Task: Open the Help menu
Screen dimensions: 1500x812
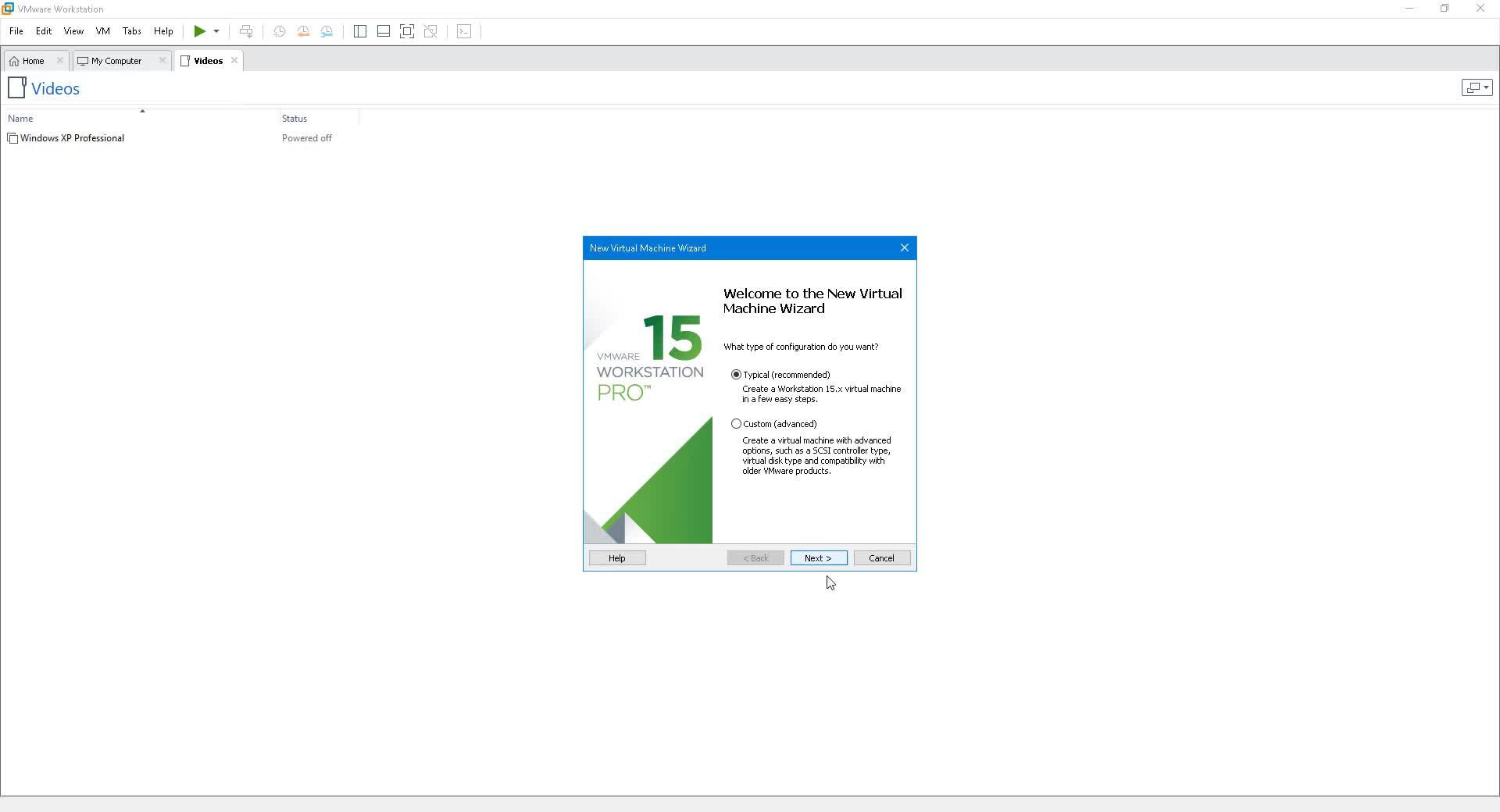Action: pyautogui.click(x=163, y=31)
